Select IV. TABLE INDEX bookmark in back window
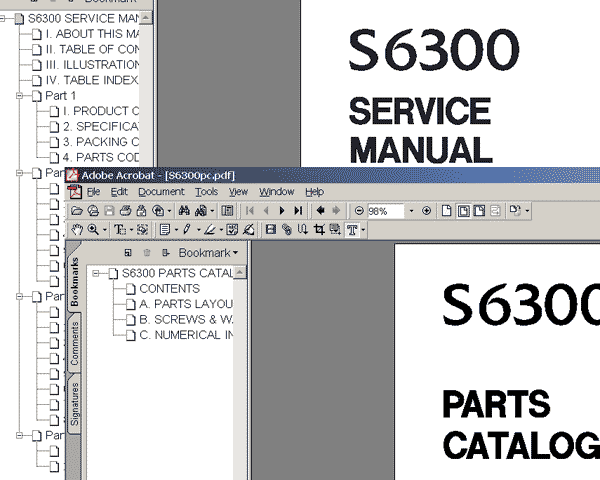This screenshot has width=600, height=480. pyautogui.click(x=91, y=80)
